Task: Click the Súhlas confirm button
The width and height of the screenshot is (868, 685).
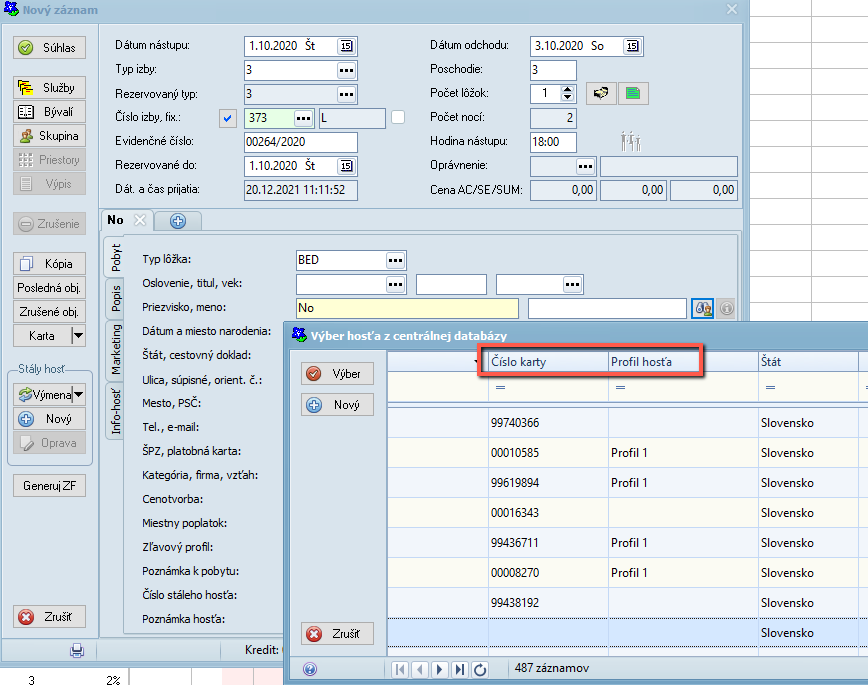Action: [x=50, y=47]
